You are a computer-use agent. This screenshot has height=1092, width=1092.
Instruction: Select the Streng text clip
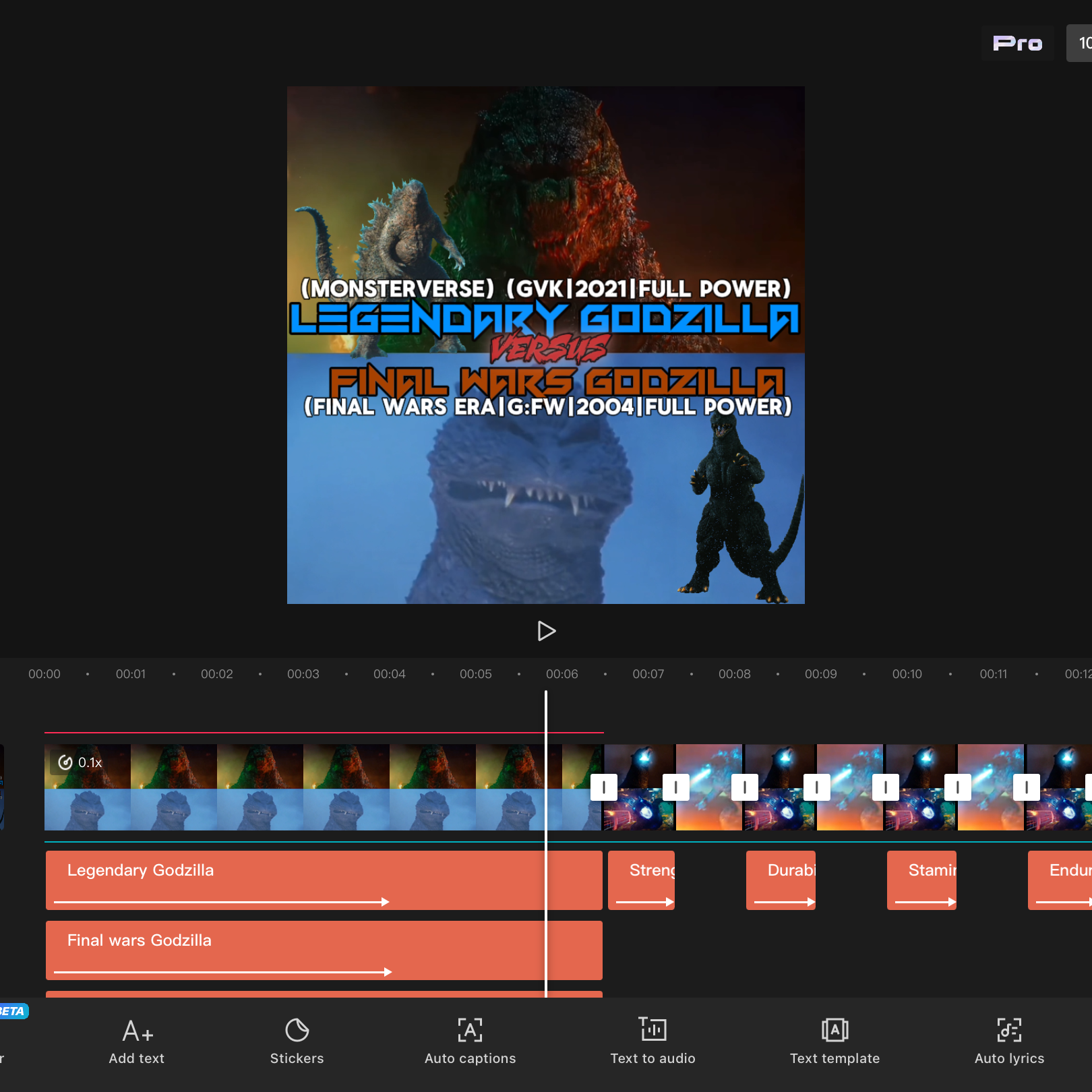[642, 880]
